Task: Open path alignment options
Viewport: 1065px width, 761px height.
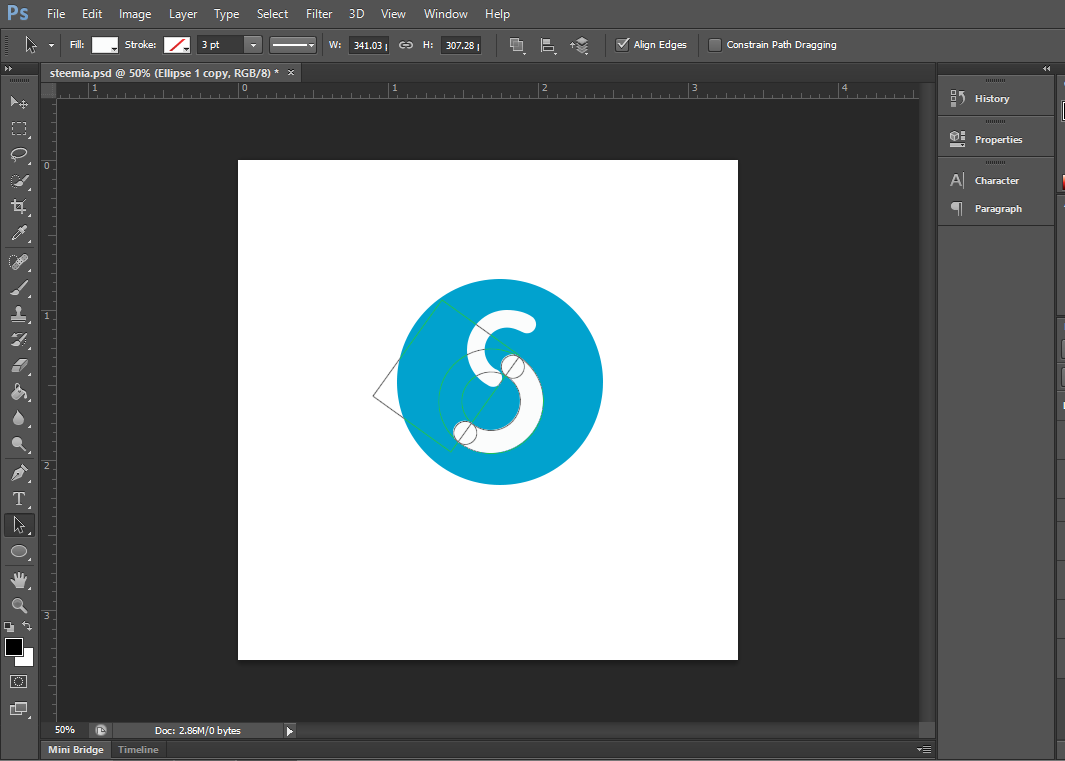Action: [548, 46]
